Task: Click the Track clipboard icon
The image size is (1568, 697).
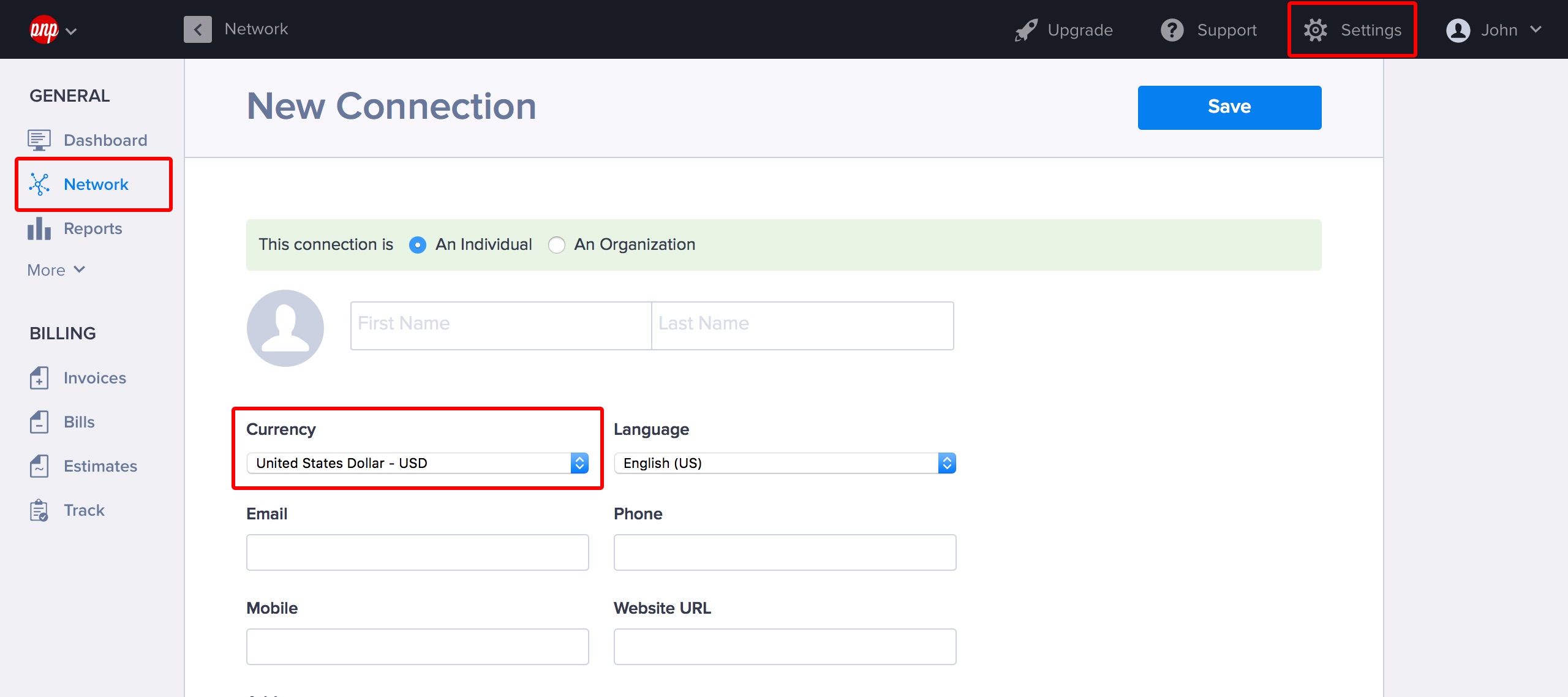Action: point(39,510)
